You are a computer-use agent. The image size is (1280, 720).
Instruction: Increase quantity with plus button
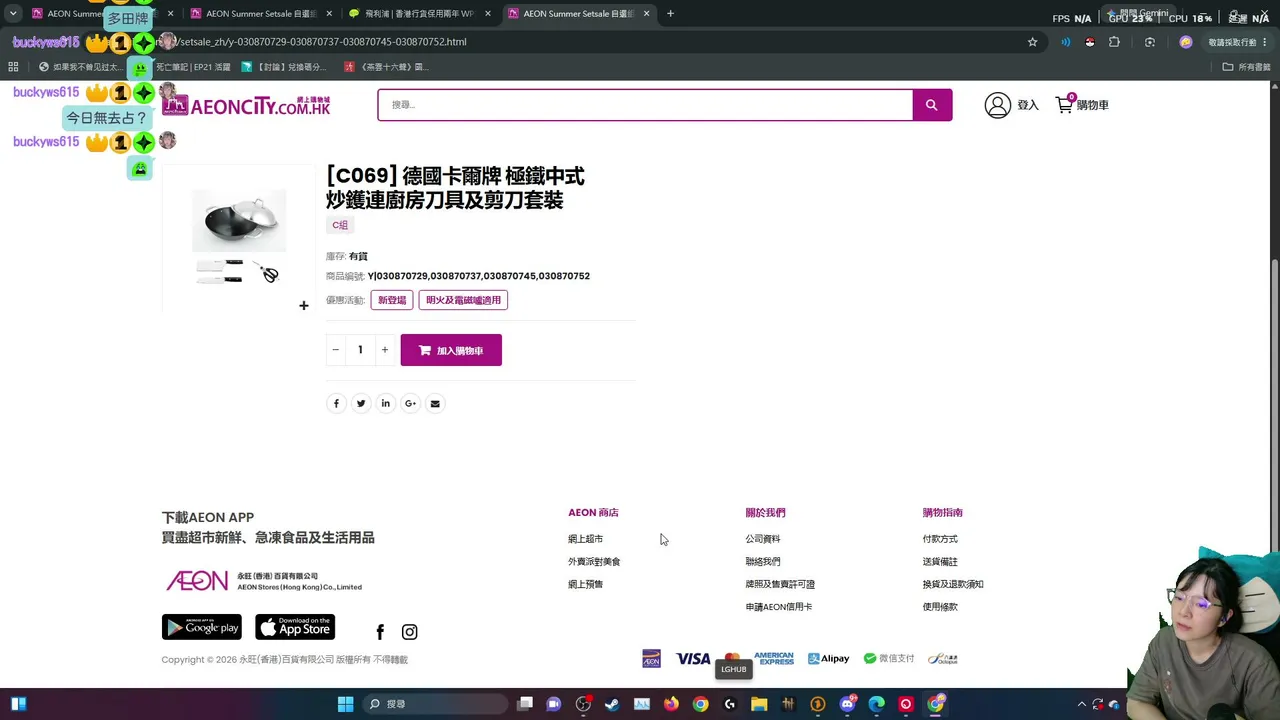(x=384, y=350)
